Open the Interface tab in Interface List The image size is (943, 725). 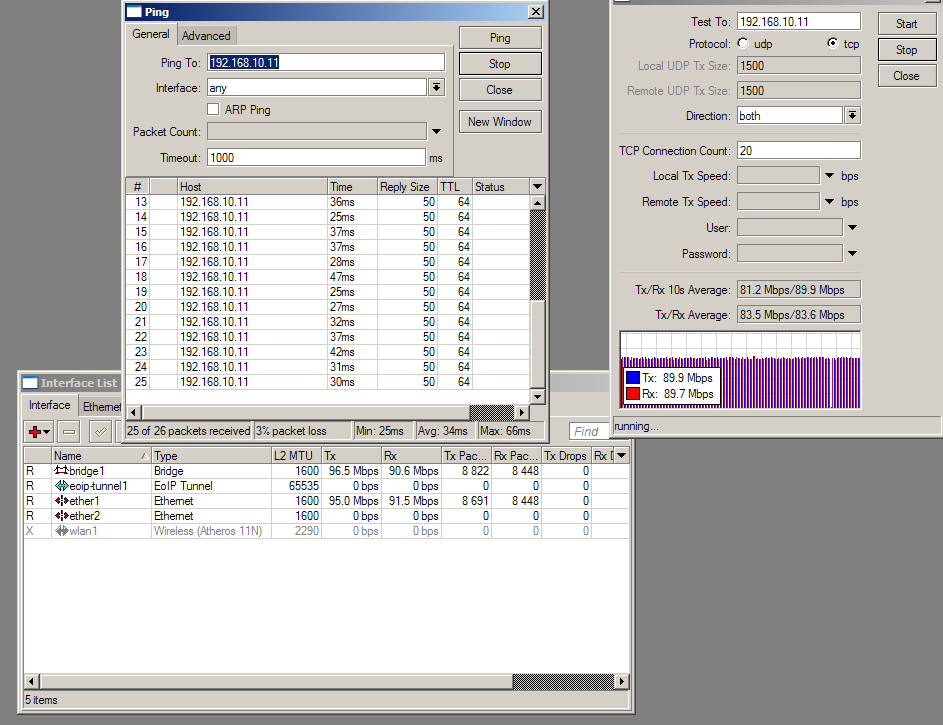tap(49, 406)
